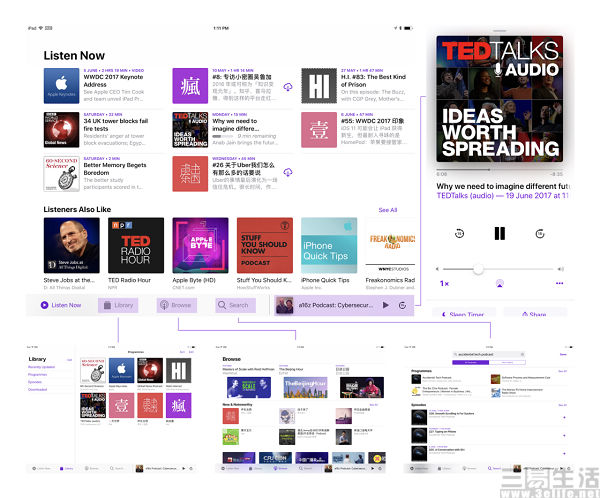Tap the mini player skip-forward icon
Viewport: 600px width, 498px height.
pyautogui.click(x=402, y=305)
